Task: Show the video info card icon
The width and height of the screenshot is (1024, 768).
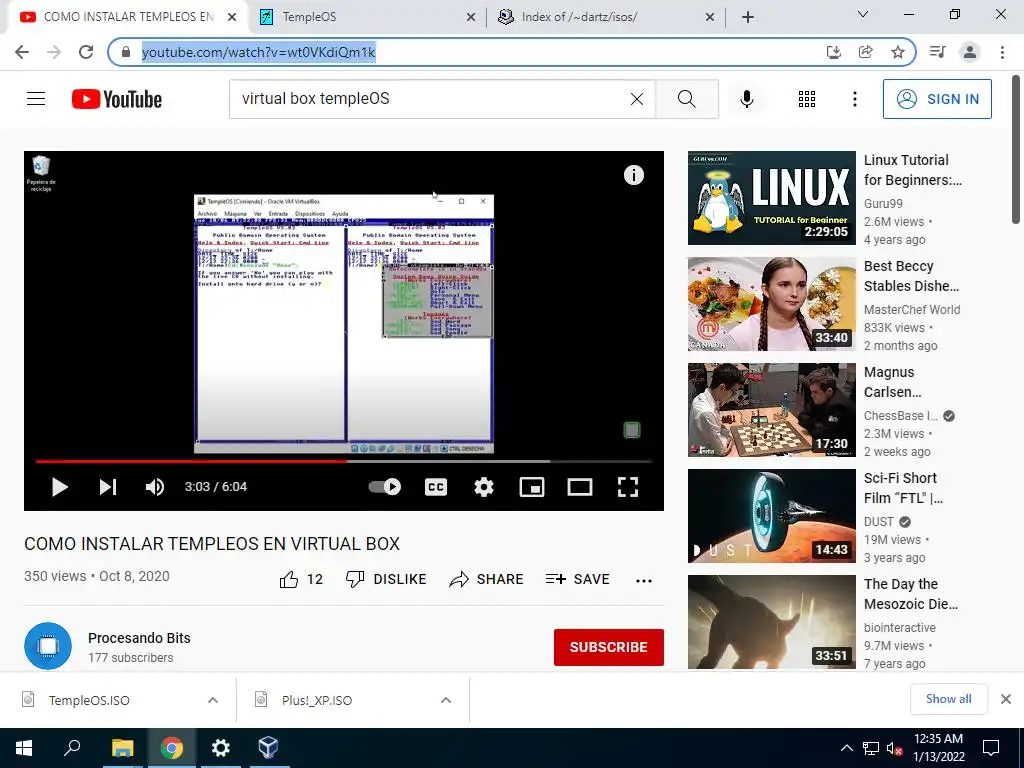Action: point(633,175)
